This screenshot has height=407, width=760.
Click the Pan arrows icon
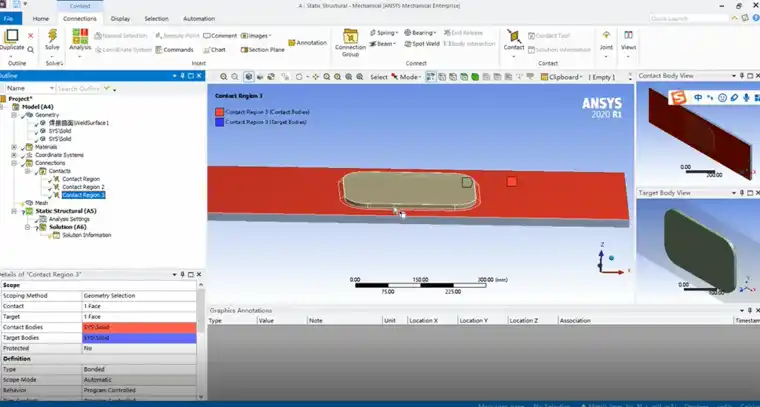[316, 77]
